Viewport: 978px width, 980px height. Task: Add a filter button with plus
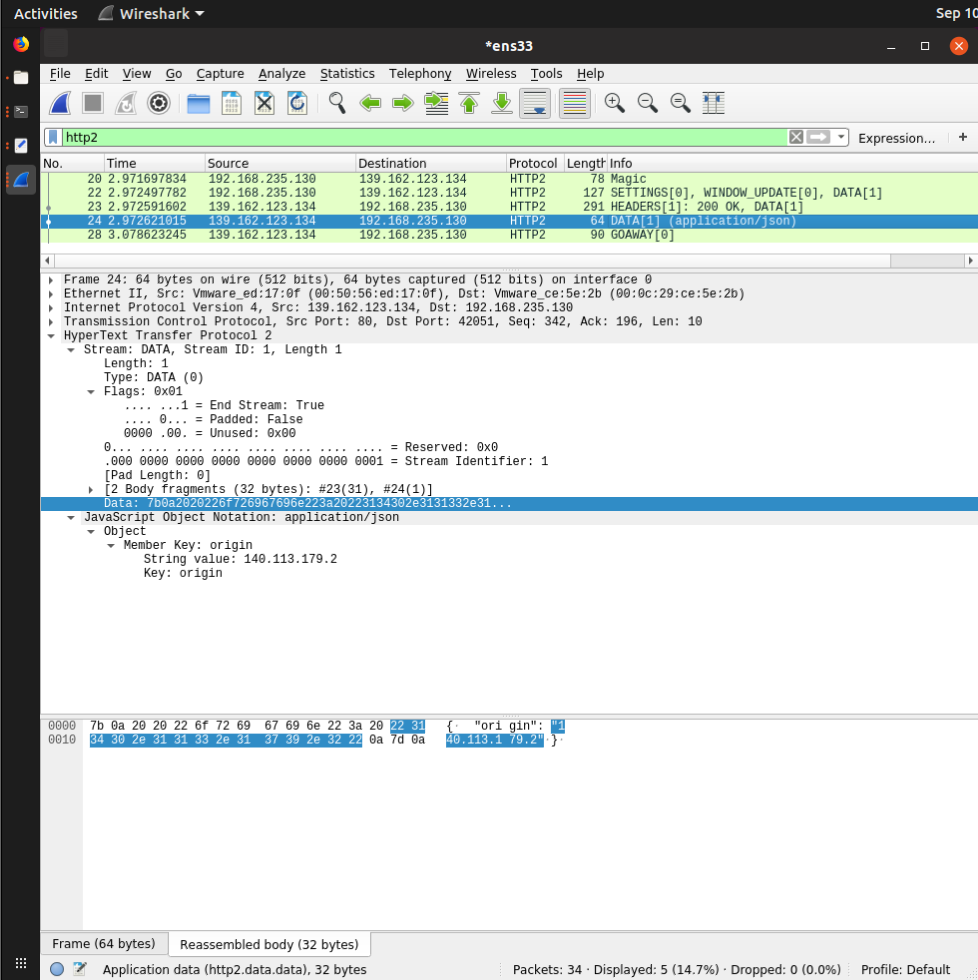point(962,138)
